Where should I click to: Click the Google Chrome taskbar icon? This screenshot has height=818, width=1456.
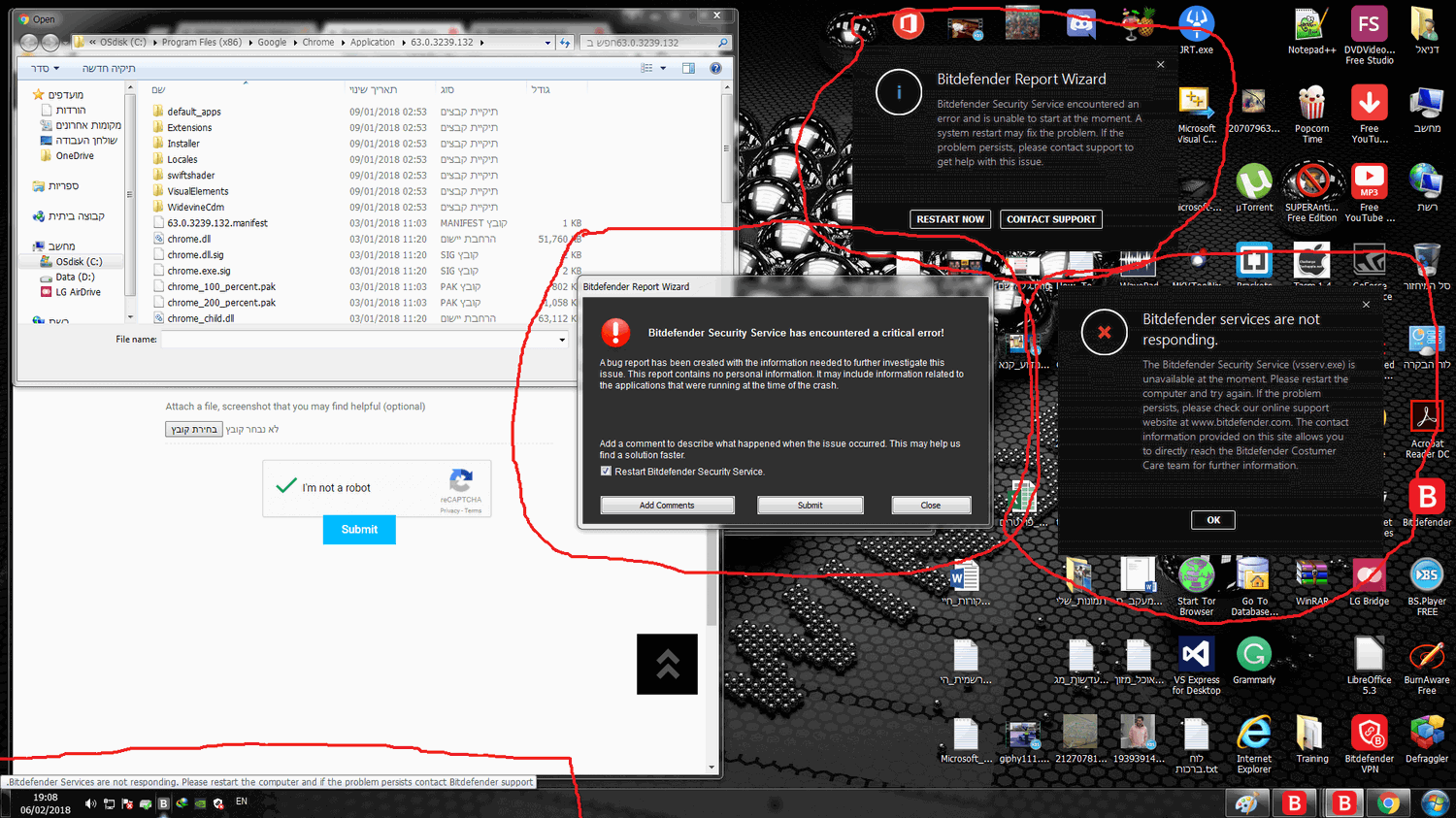tap(1389, 803)
